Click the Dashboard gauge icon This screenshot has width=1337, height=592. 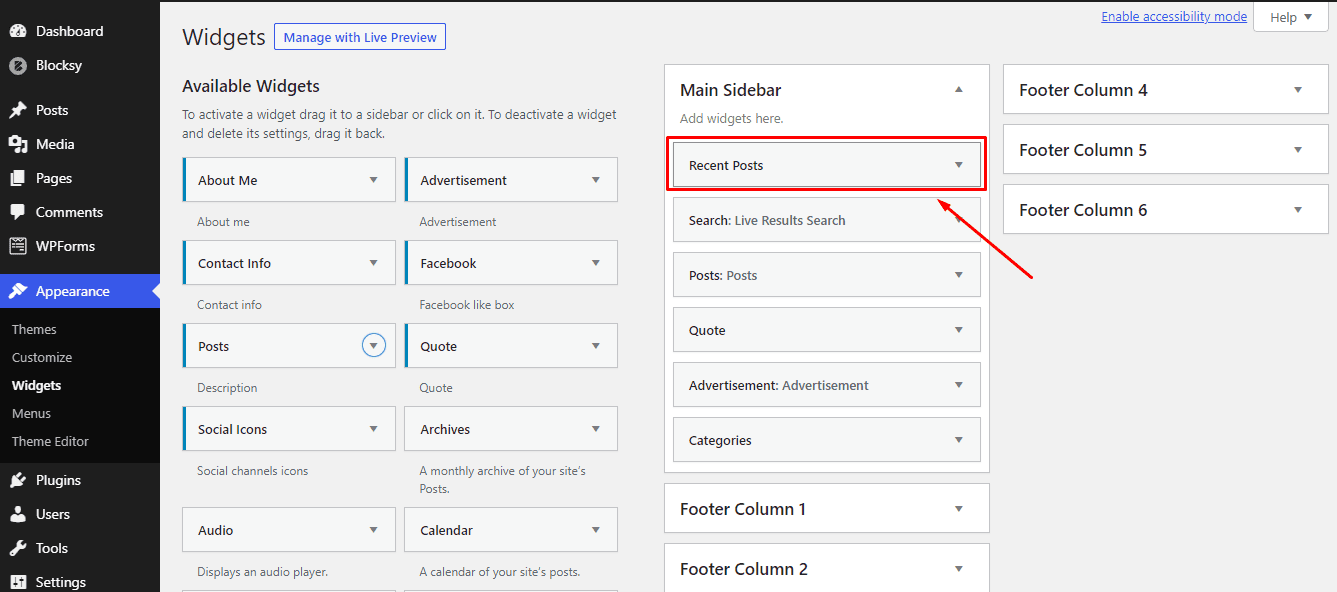click(x=18, y=31)
